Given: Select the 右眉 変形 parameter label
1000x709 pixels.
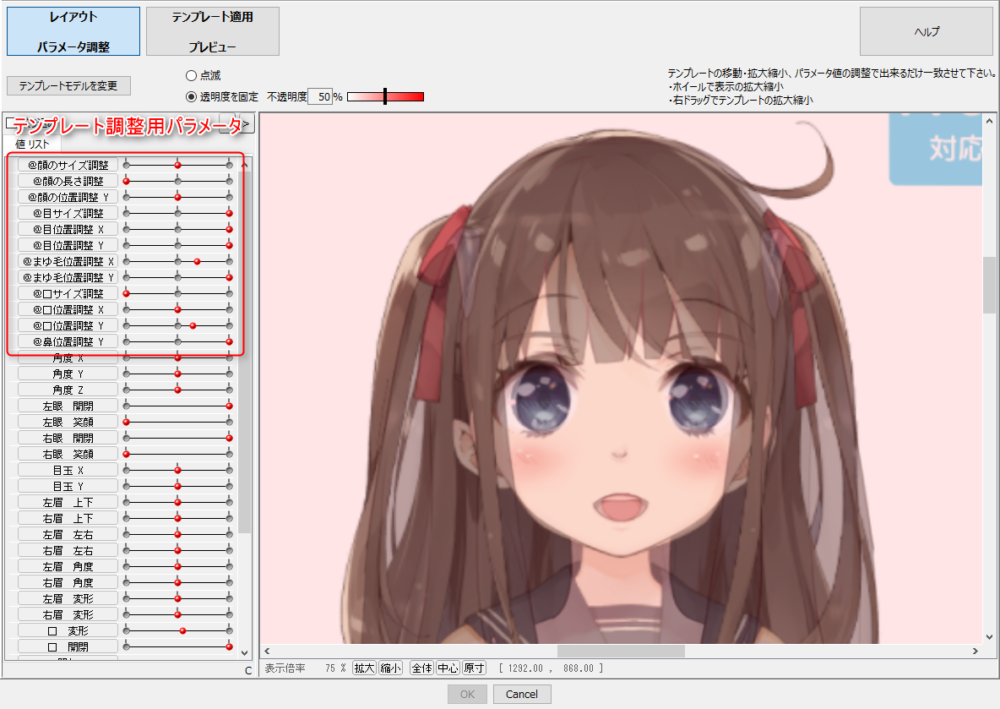Looking at the screenshot, I should coord(68,615).
